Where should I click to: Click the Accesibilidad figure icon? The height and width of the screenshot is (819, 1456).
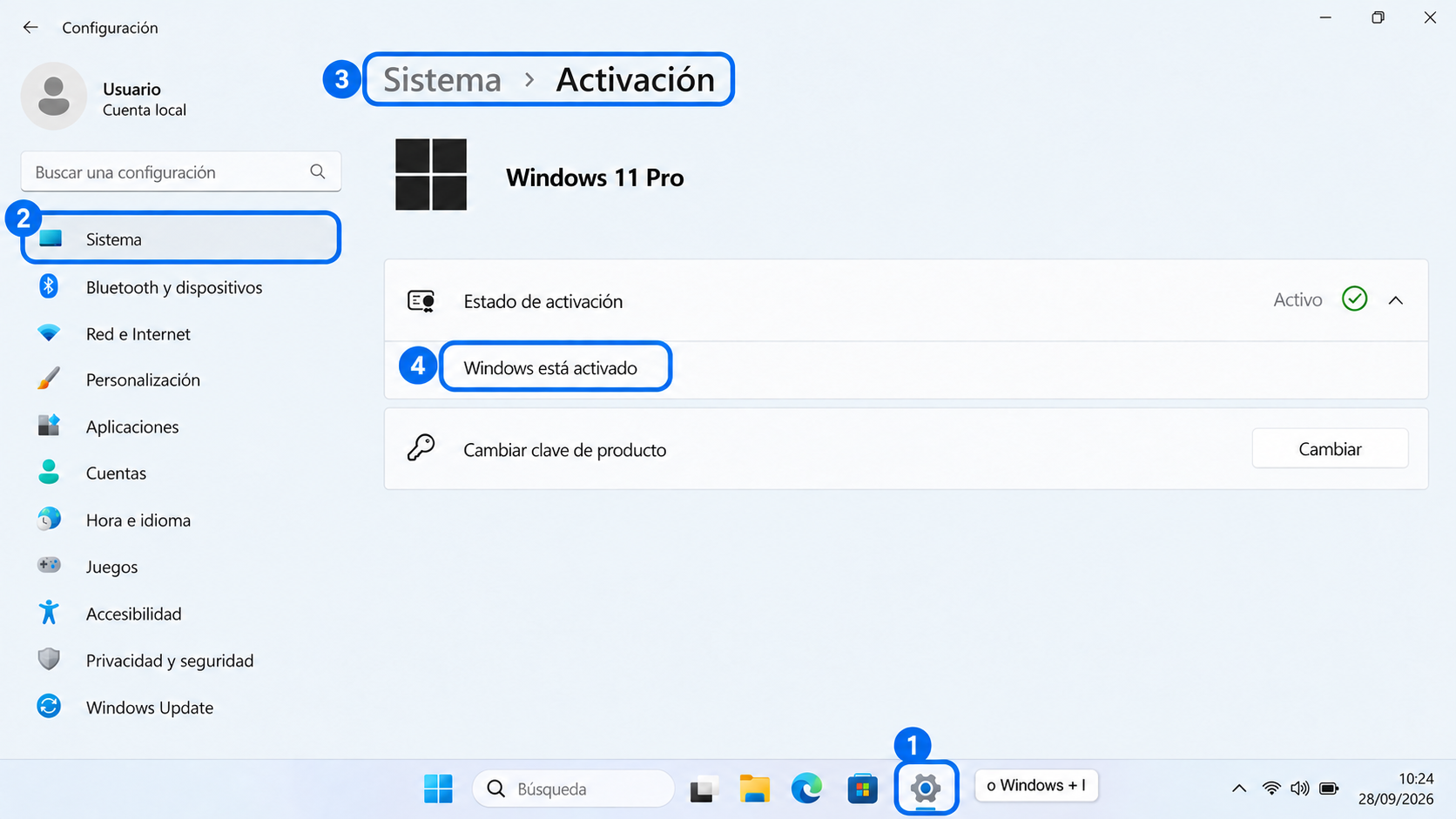(x=49, y=613)
